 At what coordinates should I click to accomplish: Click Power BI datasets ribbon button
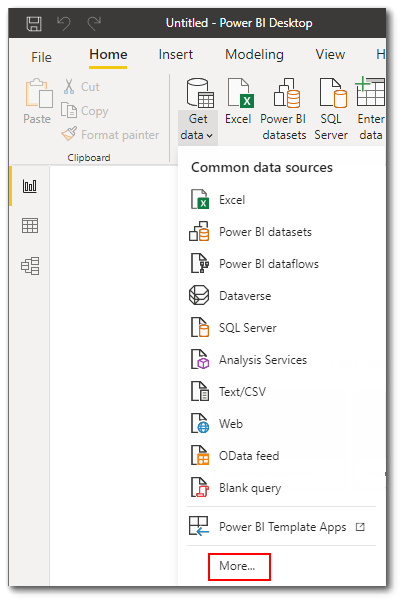click(x=283, y=109)
